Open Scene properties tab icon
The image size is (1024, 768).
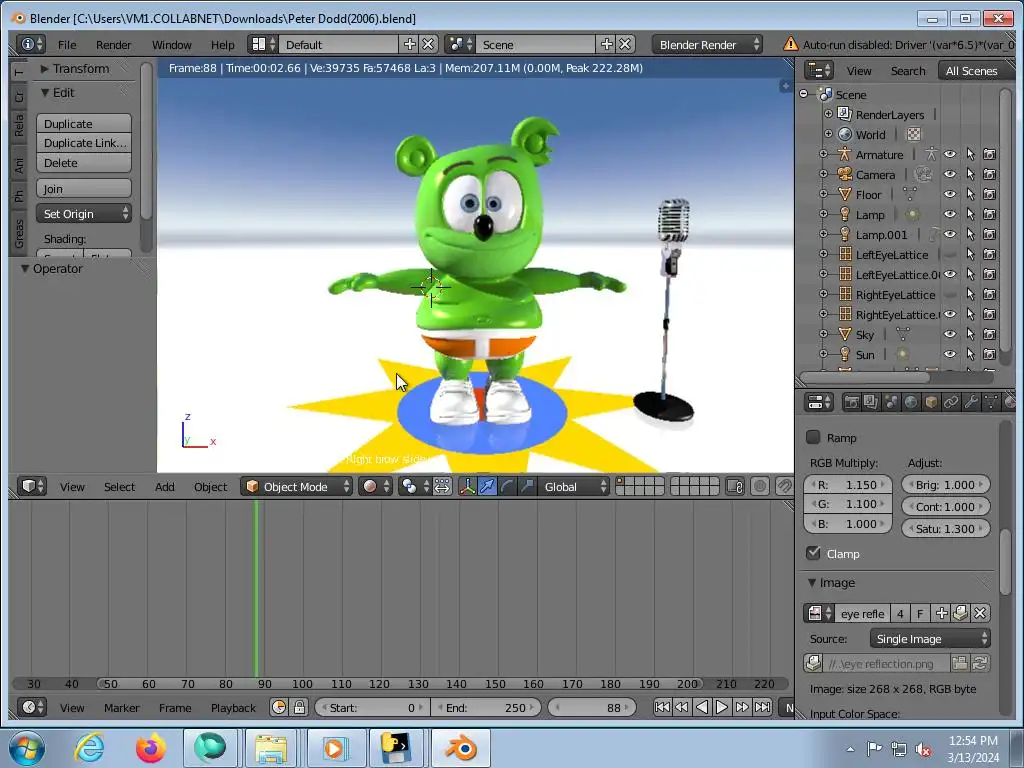[x=891, y=402]
